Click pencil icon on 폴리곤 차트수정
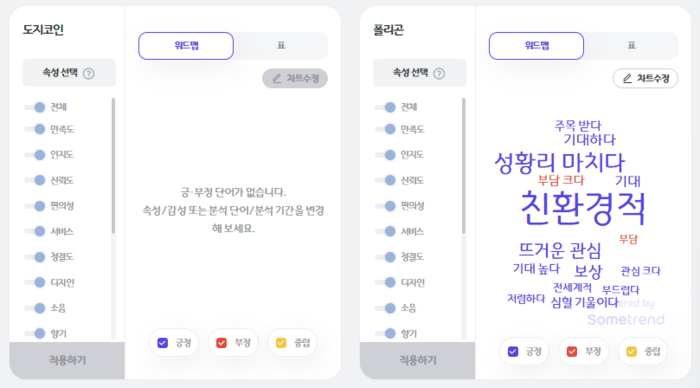The width and height of the screenshot is (700, 388). 627,79
